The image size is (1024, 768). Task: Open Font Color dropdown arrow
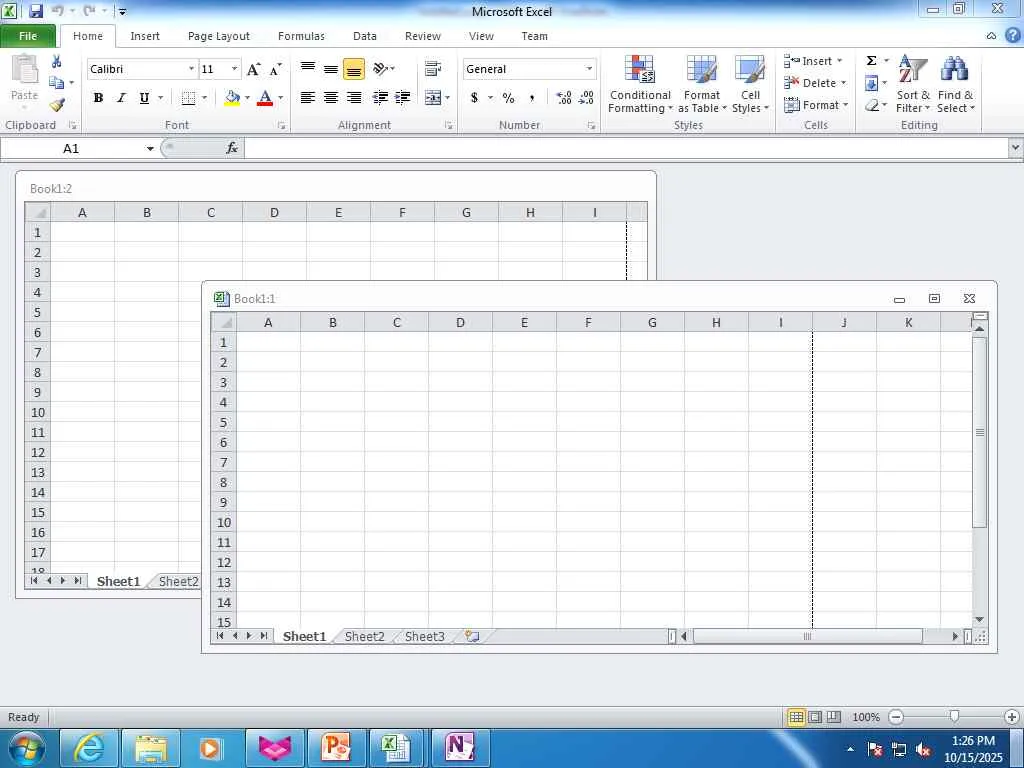pyautogui.click(x=281, y=98)
